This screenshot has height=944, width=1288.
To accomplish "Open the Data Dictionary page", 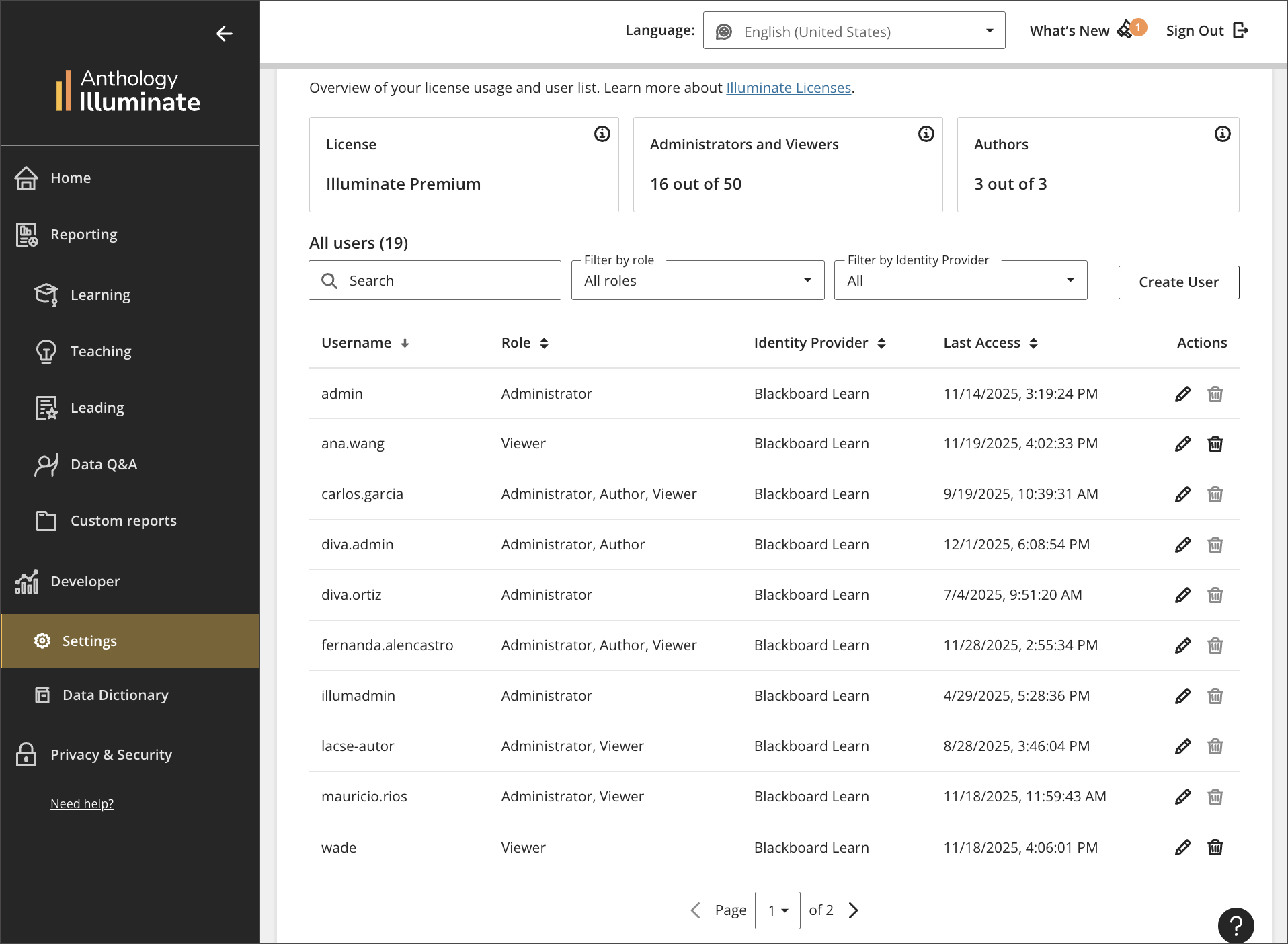I will [x=115, y=694].
